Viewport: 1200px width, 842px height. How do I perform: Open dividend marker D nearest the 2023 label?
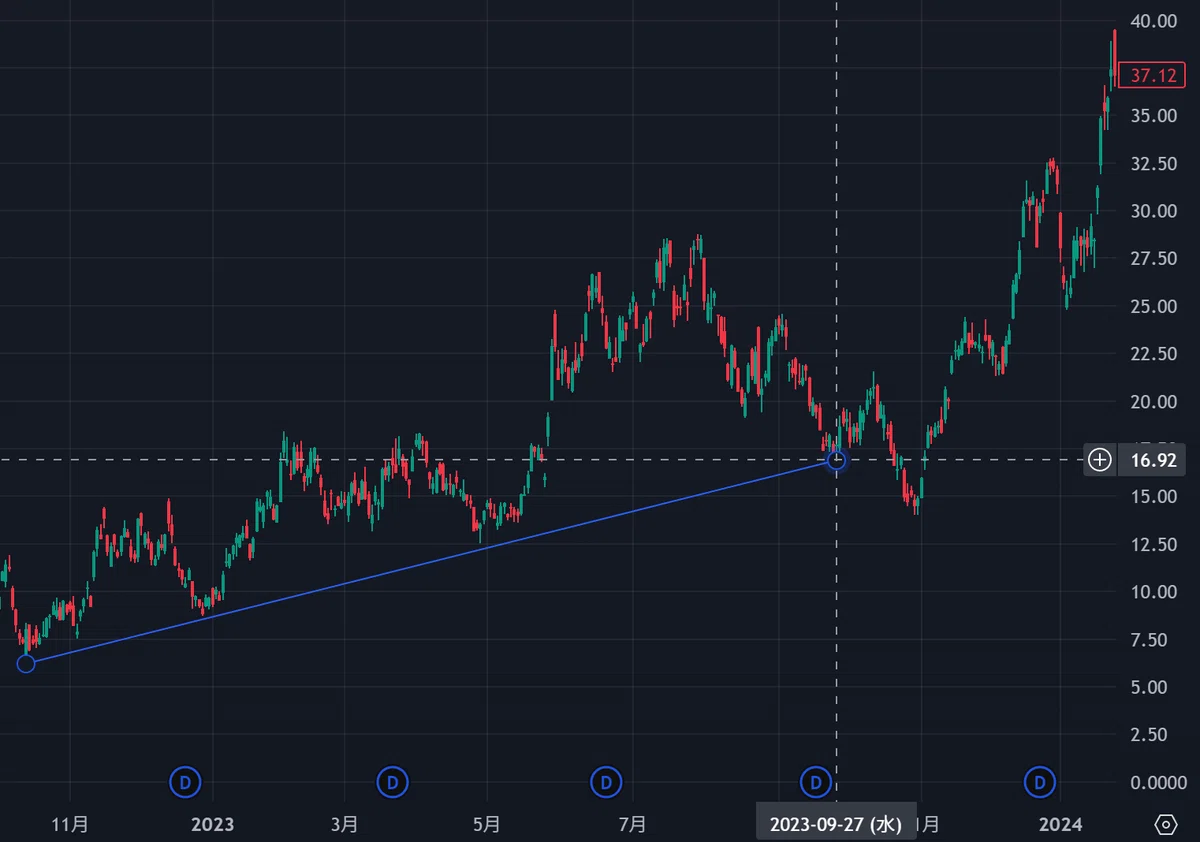(184, 781)
